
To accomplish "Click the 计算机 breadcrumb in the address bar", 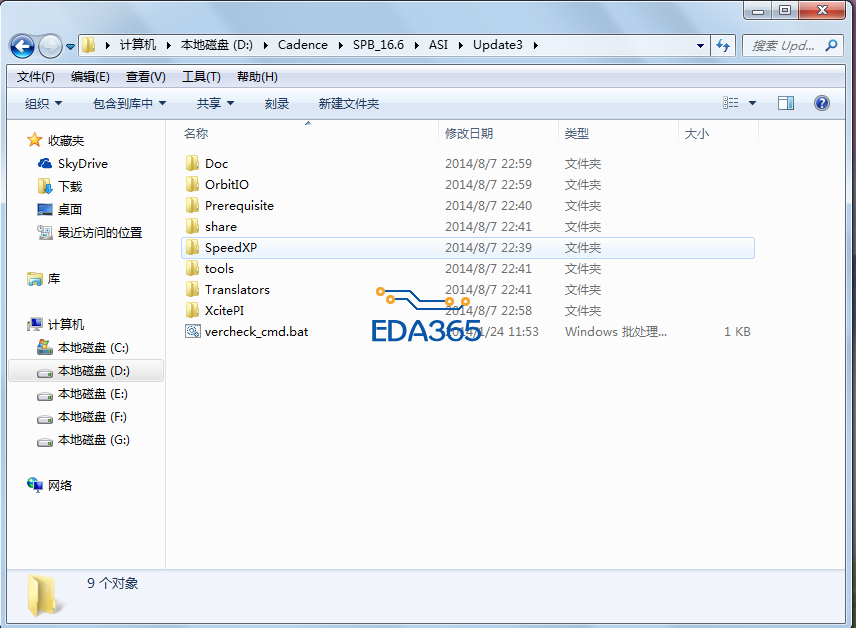I will point(138,45).
